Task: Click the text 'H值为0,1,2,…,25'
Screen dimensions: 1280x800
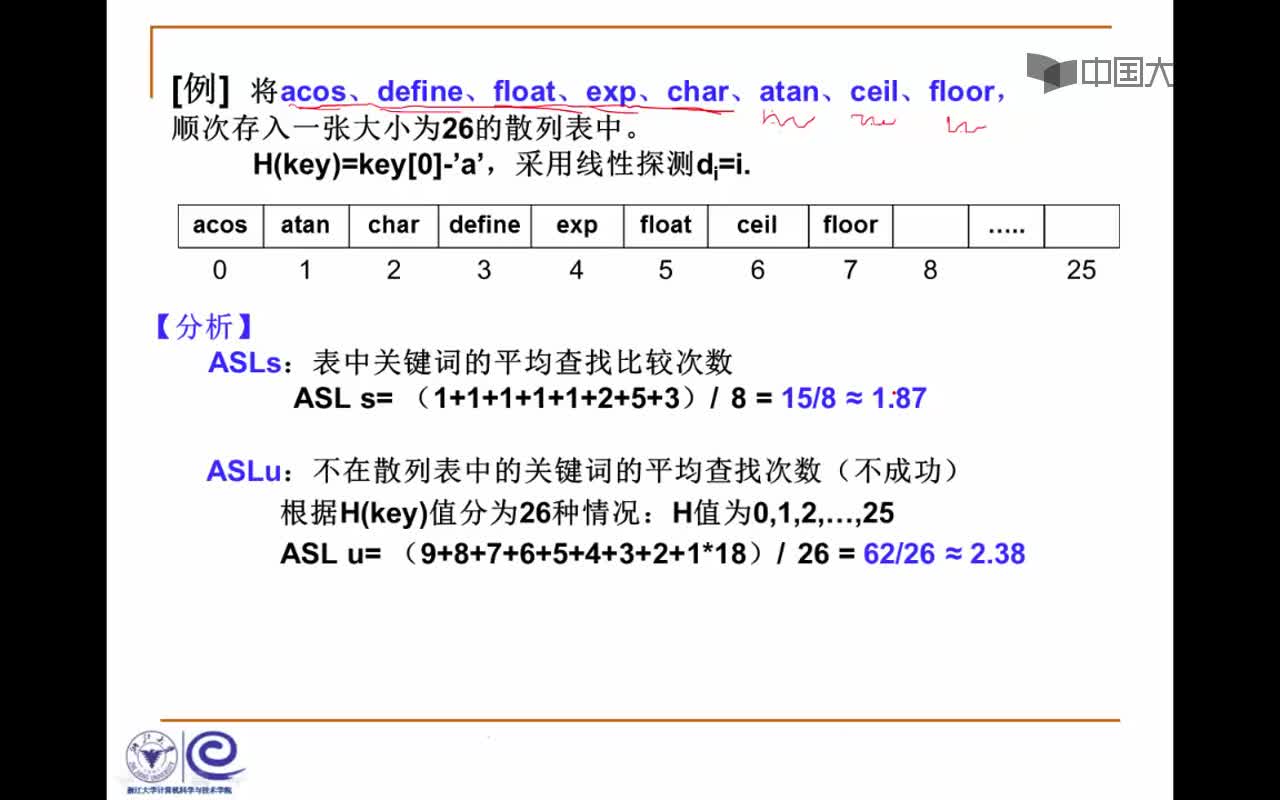Action: tap(783, 514)
